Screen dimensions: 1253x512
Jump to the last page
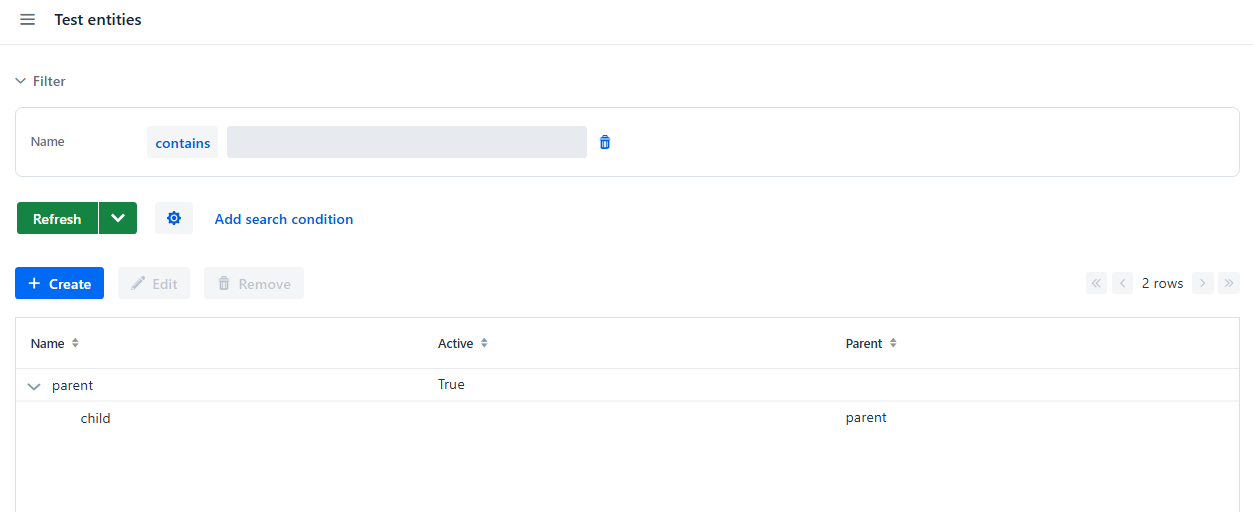(1229, 283)
